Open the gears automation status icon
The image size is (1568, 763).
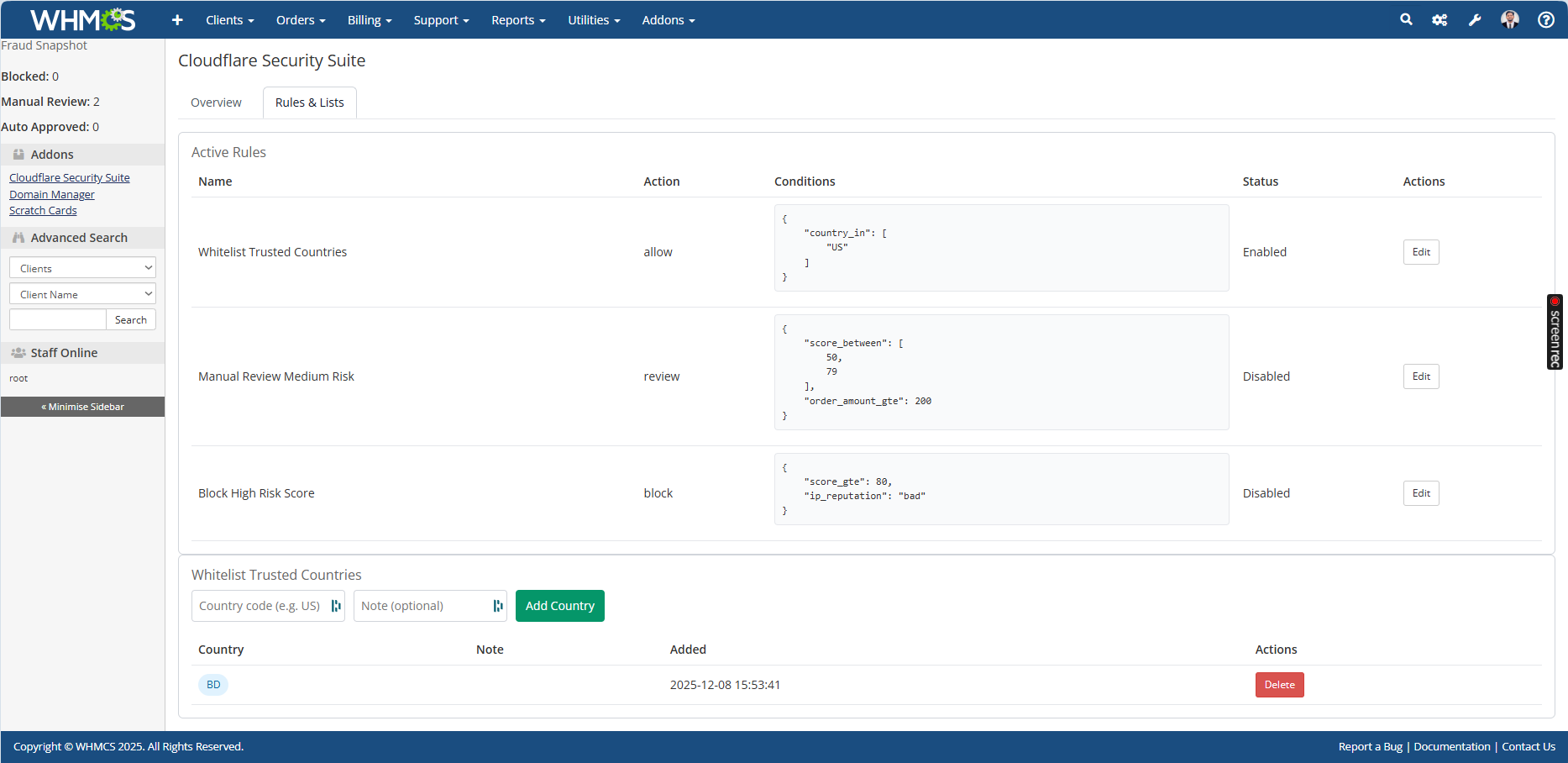coord(1440,20)
